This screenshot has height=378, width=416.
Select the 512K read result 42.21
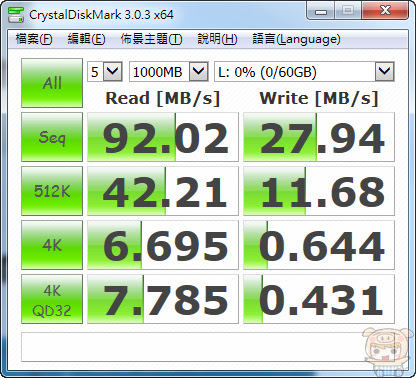point(163,191)
